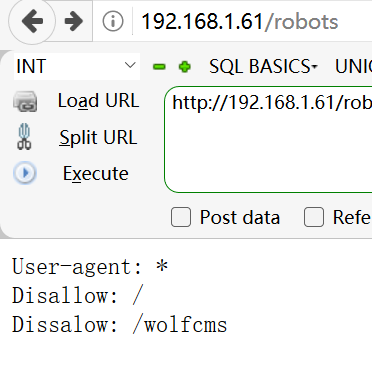Click the Split URL scissors icon
The width and height of the screenshot is (372, 371).
coord(24,137)
